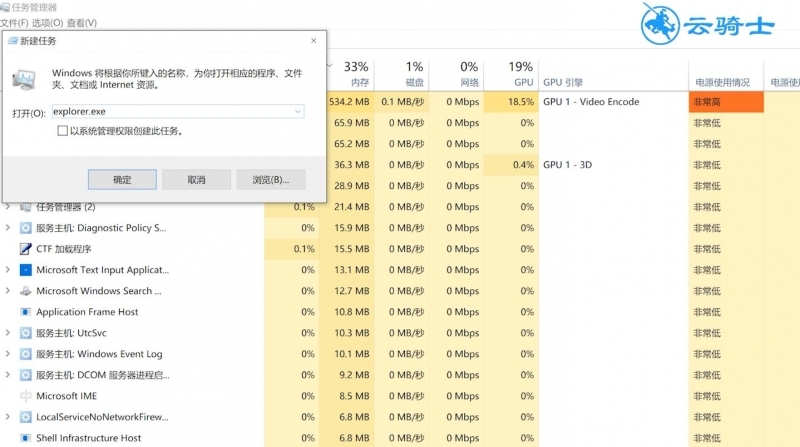Click the Windows Event Log gear icon

click(25, 354)
